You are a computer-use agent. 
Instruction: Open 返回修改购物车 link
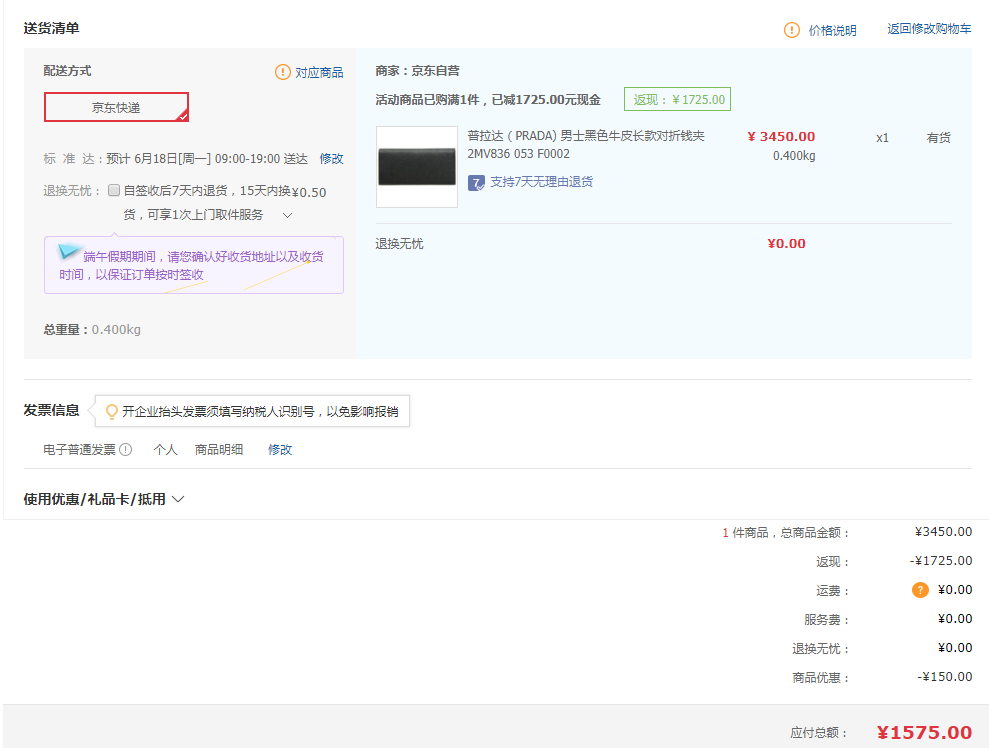pyautogui.click(x=929, y=29)
